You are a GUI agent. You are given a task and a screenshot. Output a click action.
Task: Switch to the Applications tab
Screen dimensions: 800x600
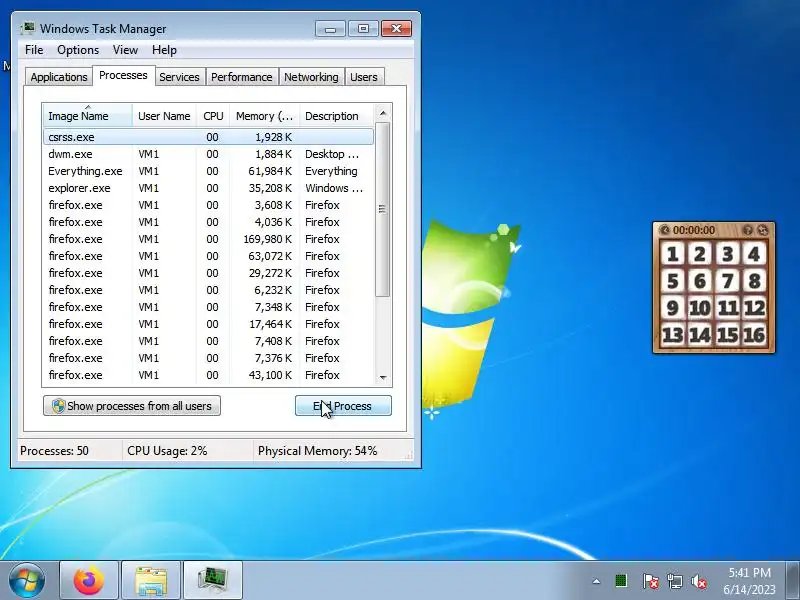coord(59,77)
